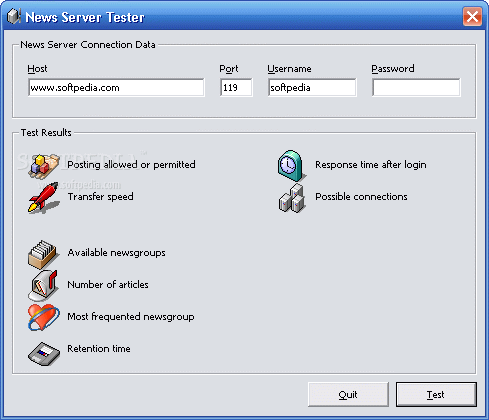Click the 'Possible connections' label
Screen dimensions: 489x420
point(361,197)
